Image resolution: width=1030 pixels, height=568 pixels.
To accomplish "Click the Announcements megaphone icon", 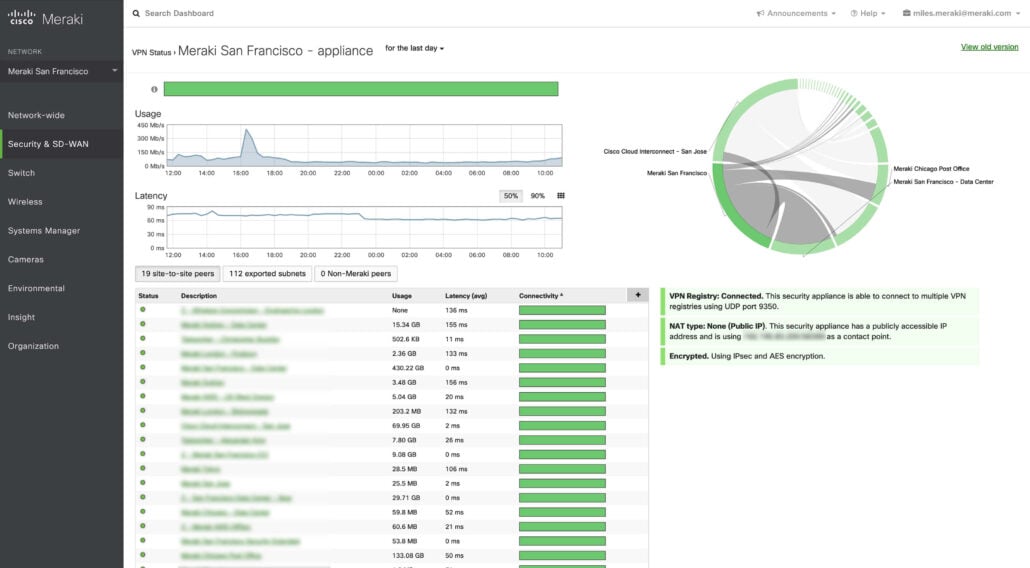I will (x=760, y=13).
